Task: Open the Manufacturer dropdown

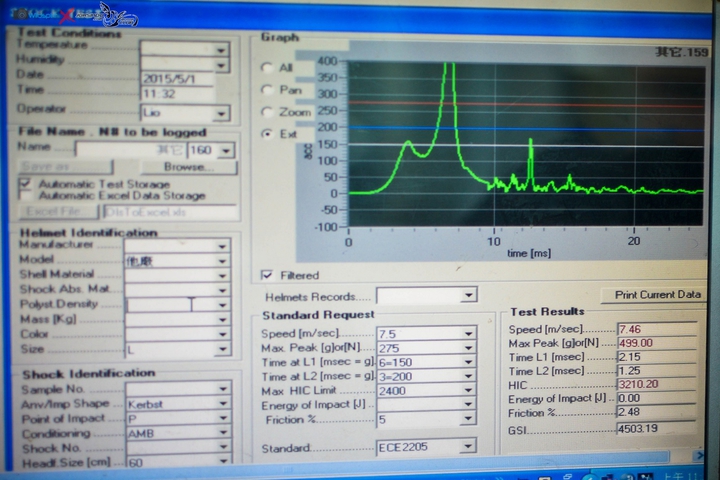Action: [x=222, y=246]
